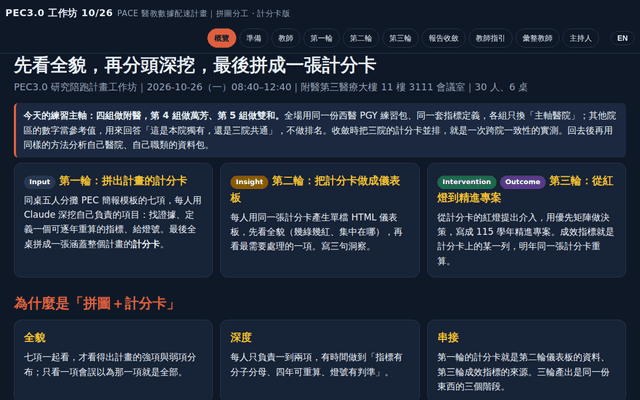This screenshot has height=400, width=640.
Task: Click the page title 先看全貌，再分頭深挖
Action: (x=195, y=65)
